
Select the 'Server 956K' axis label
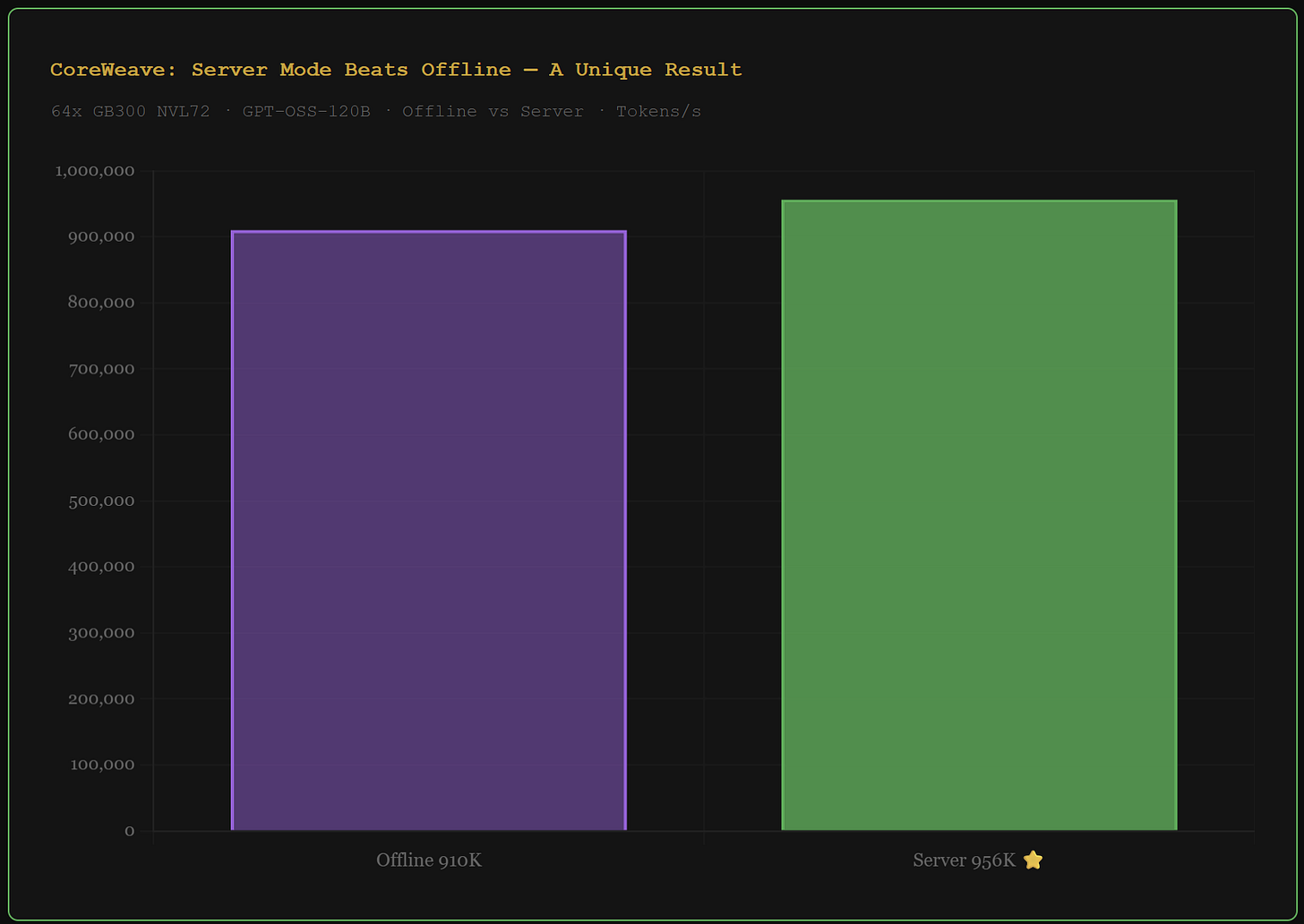click(x=965, y=860)
